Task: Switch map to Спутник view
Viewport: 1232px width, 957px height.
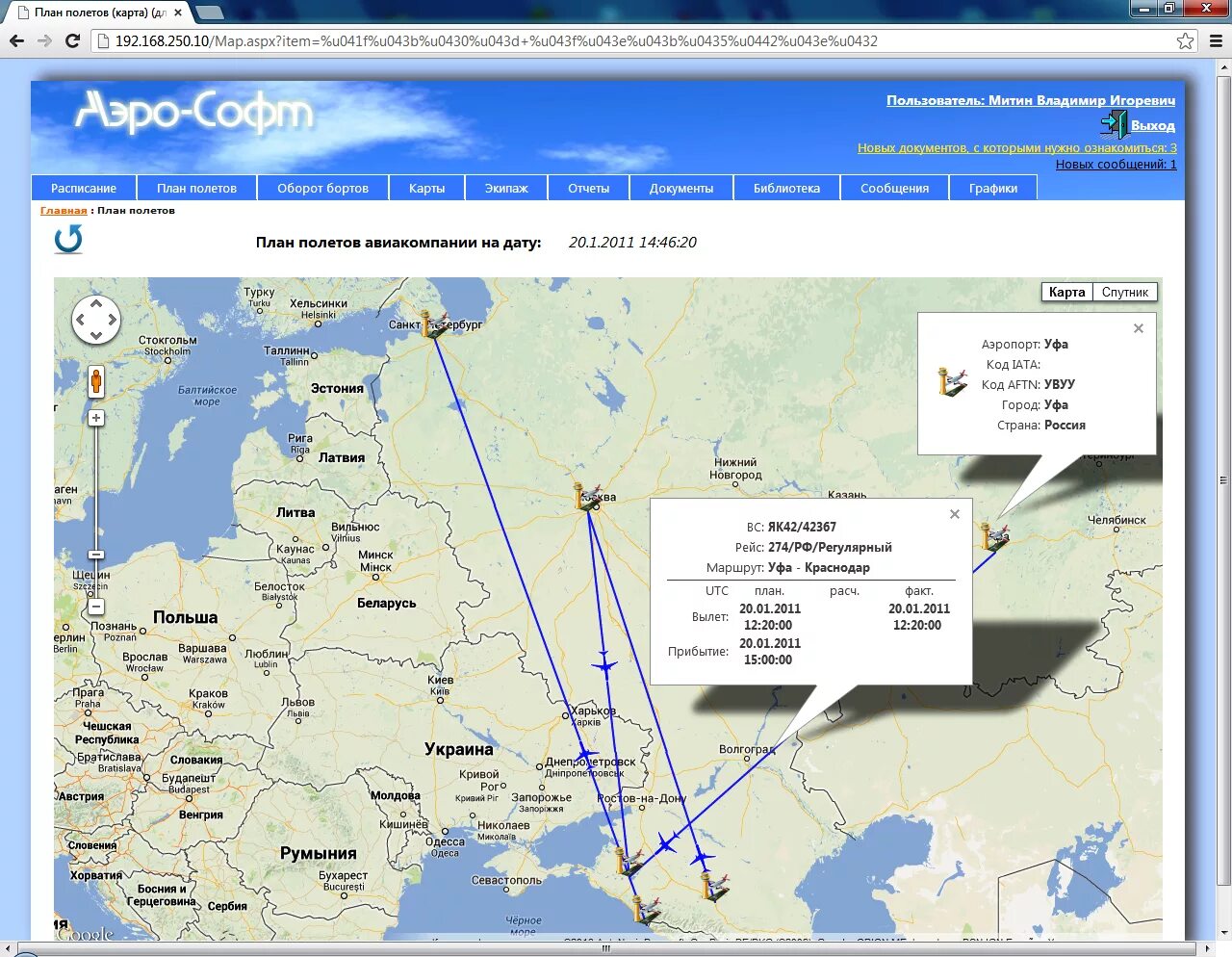Action: pos(1125,292)
